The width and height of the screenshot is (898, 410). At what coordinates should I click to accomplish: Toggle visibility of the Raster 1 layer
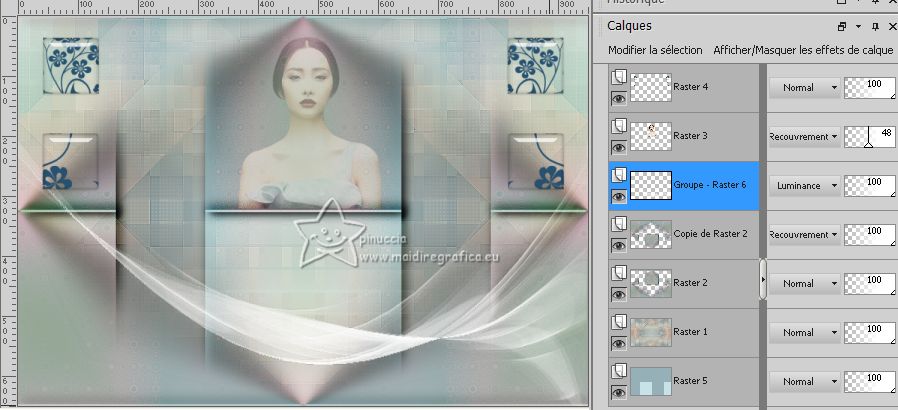pyautogui.click(x=619, y=344)
